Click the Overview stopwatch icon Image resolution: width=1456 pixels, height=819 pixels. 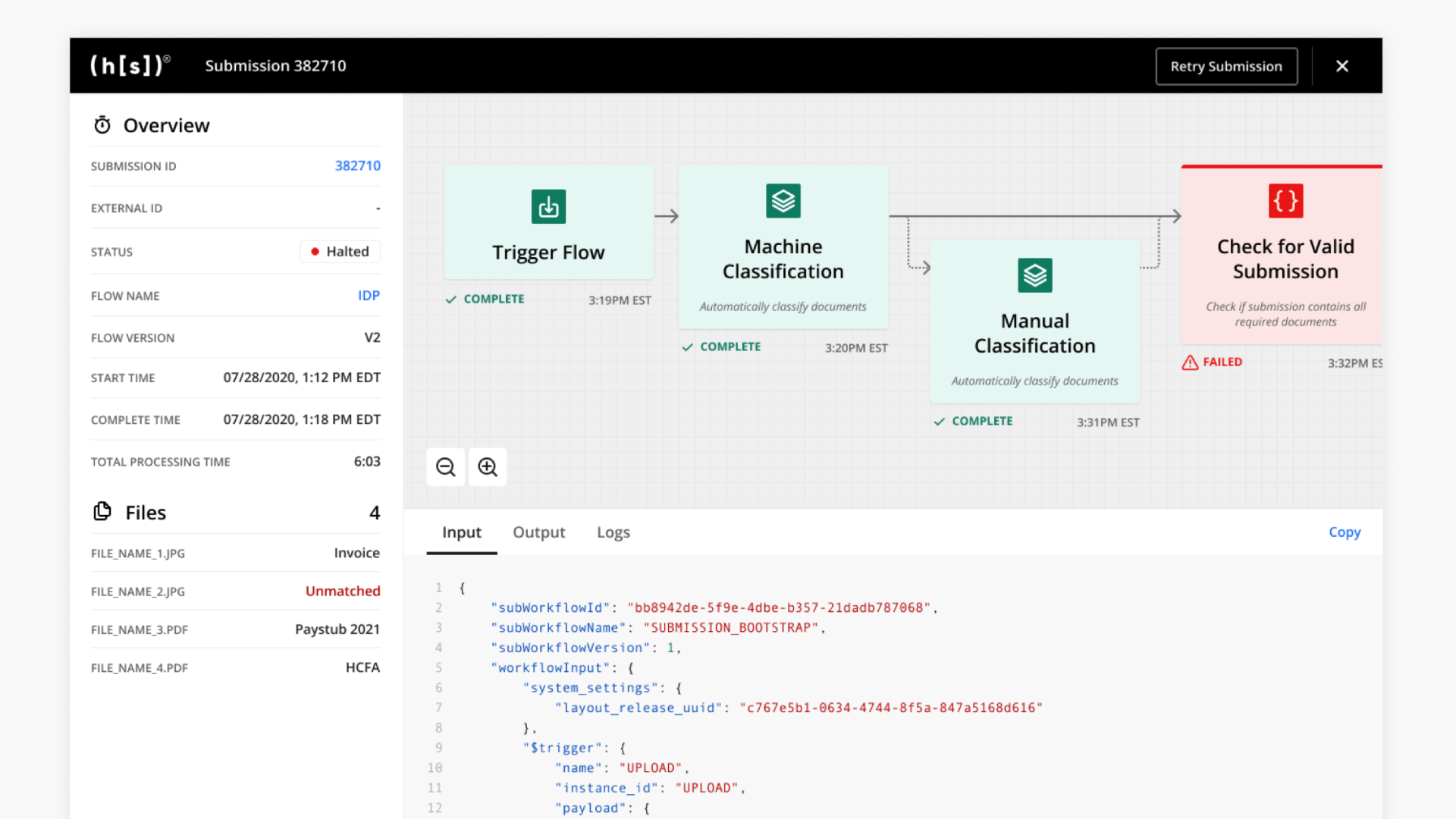102,125
